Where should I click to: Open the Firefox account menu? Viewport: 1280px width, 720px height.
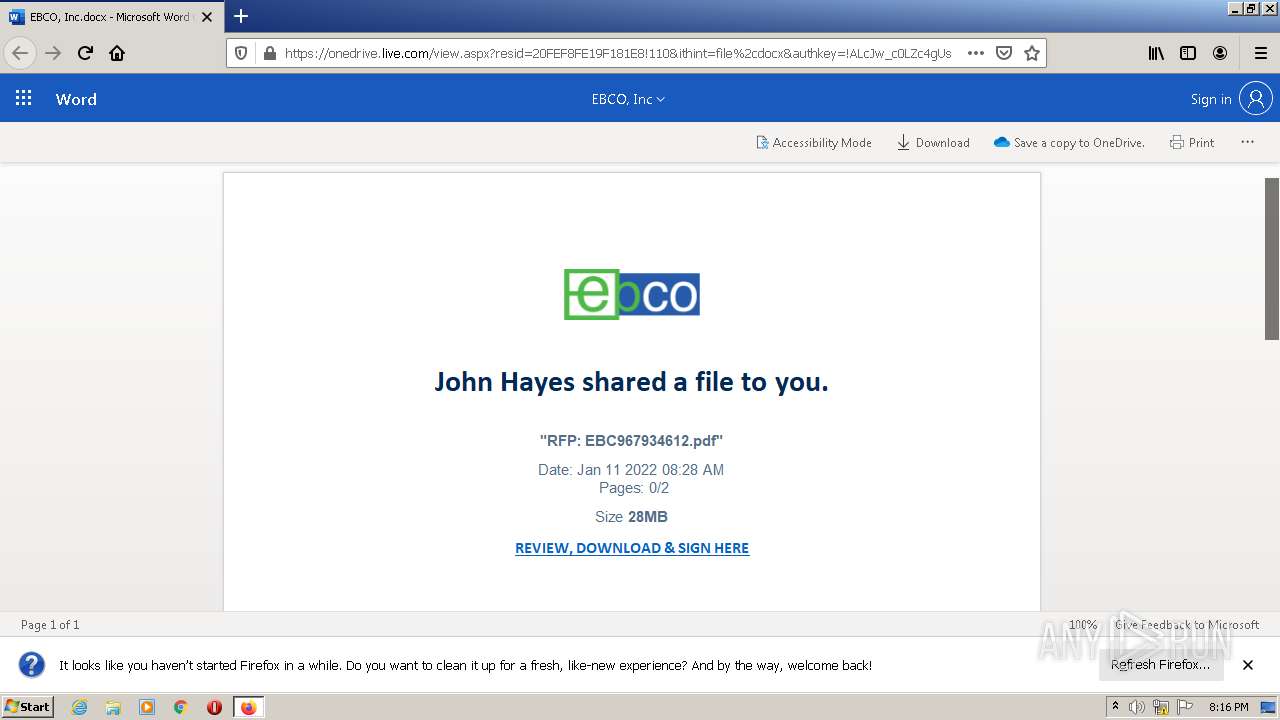[1220, 53]
